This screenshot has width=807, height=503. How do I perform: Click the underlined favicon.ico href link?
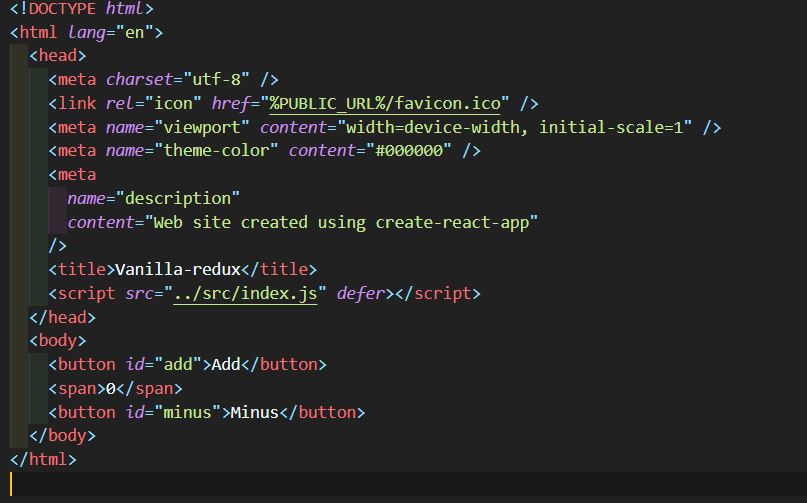[385, 103]
